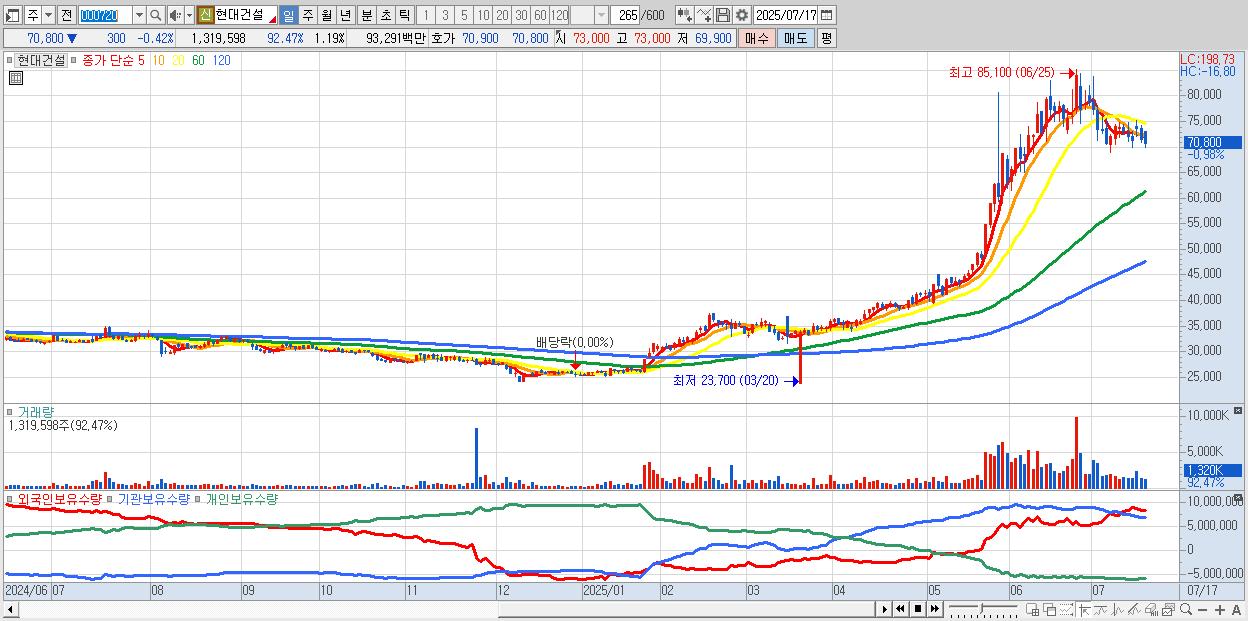Viewport: 1248px width, 621px height.
Task: Click the 현대건설 chart legend label
Action: 41,60
